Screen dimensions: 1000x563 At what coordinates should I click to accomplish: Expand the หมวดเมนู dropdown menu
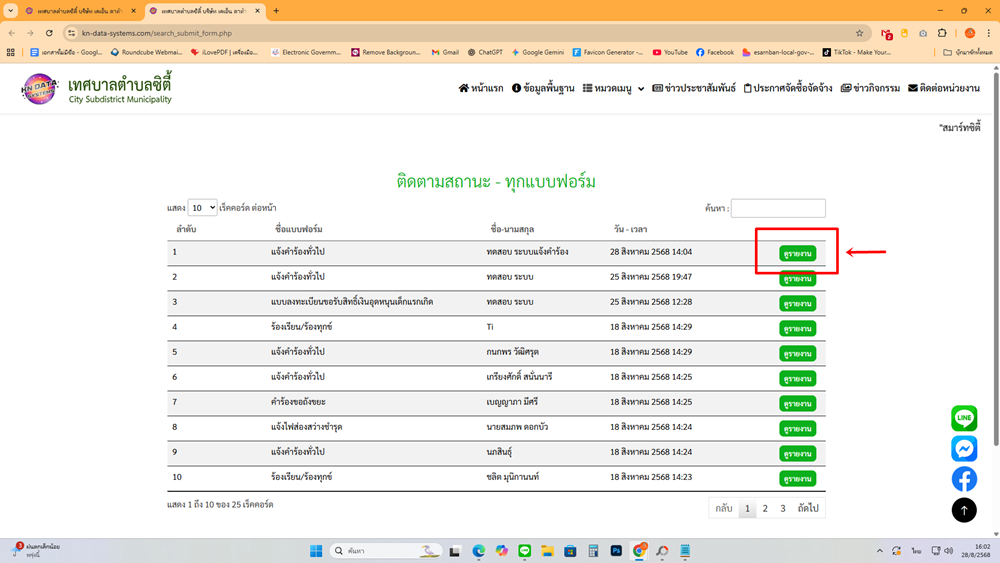pos(613,88)
